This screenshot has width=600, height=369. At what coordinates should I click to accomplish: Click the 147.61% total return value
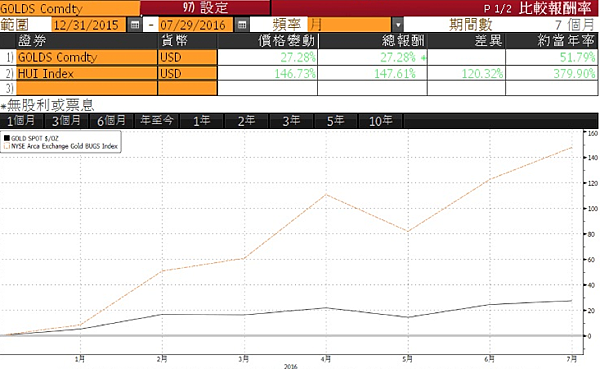click(395, 73)
